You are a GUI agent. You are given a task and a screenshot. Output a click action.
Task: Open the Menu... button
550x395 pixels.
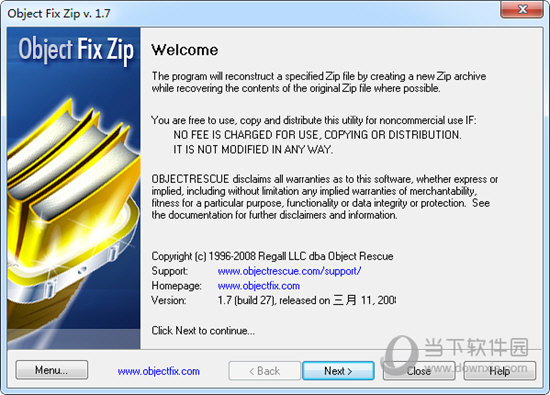(52, 370)
